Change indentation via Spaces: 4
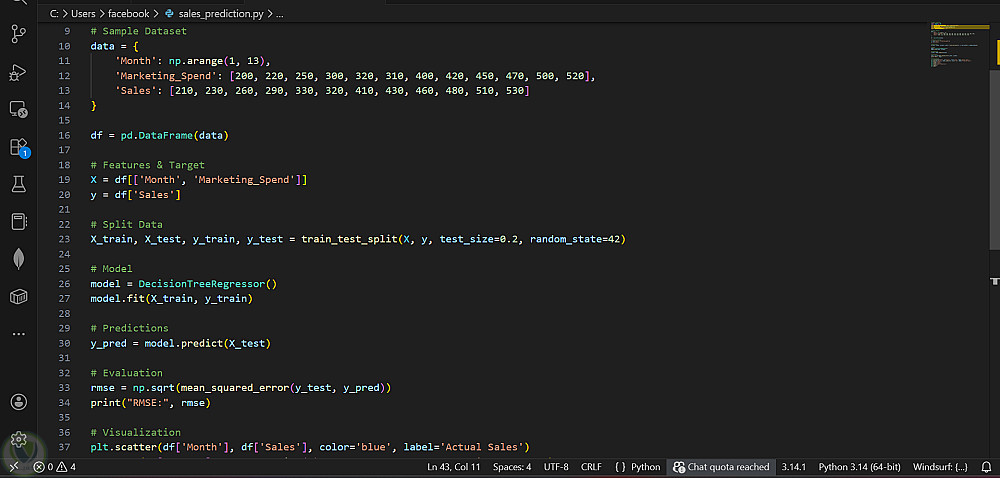 [x=512, y=467]
